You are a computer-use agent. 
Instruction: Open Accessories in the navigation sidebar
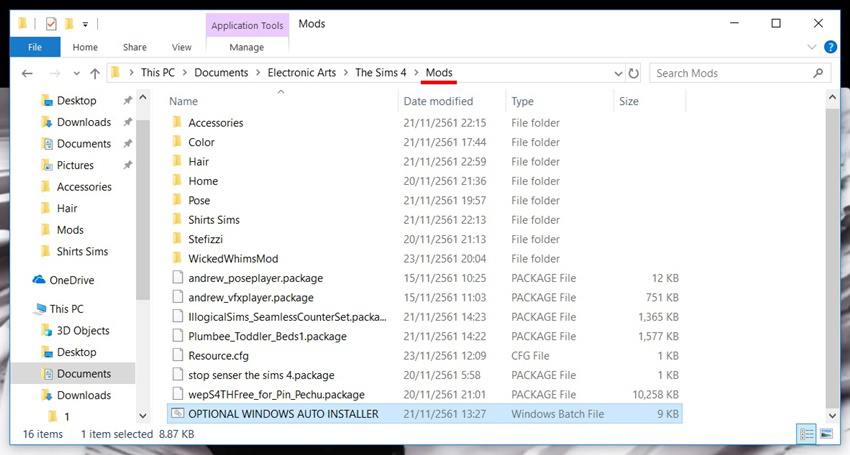84,187
